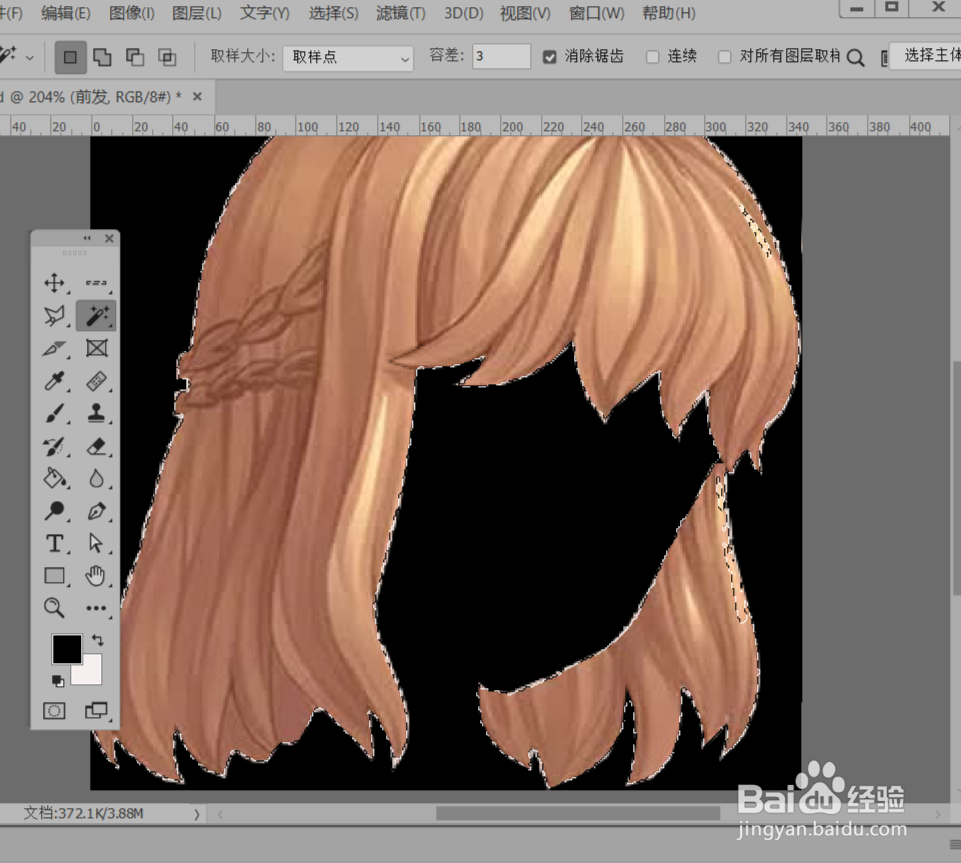This screenshot has height=863, width=961.
Task: Open the 滤镜(T) menu
Action: [x=401, y=13]
